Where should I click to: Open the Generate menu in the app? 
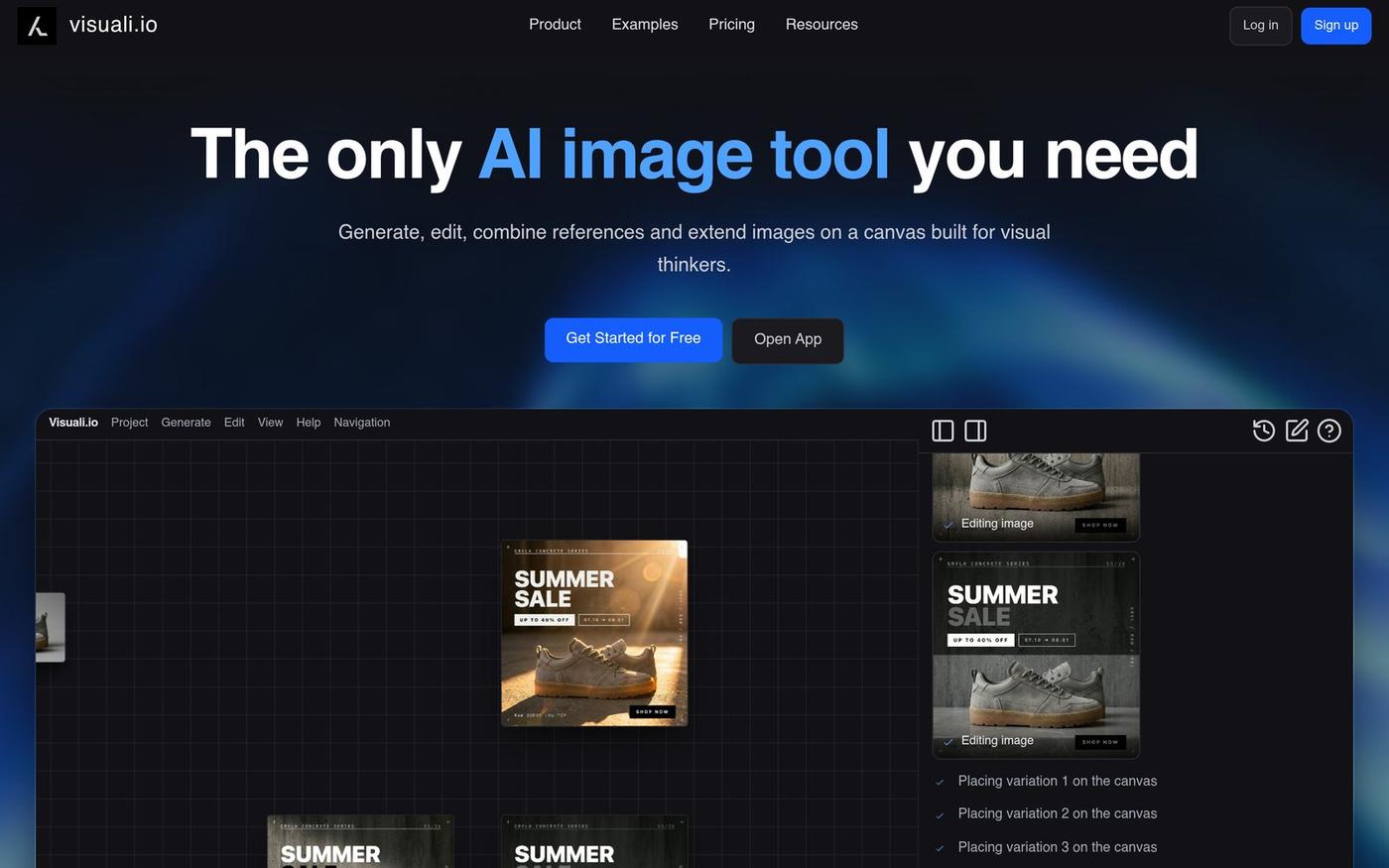186,423
